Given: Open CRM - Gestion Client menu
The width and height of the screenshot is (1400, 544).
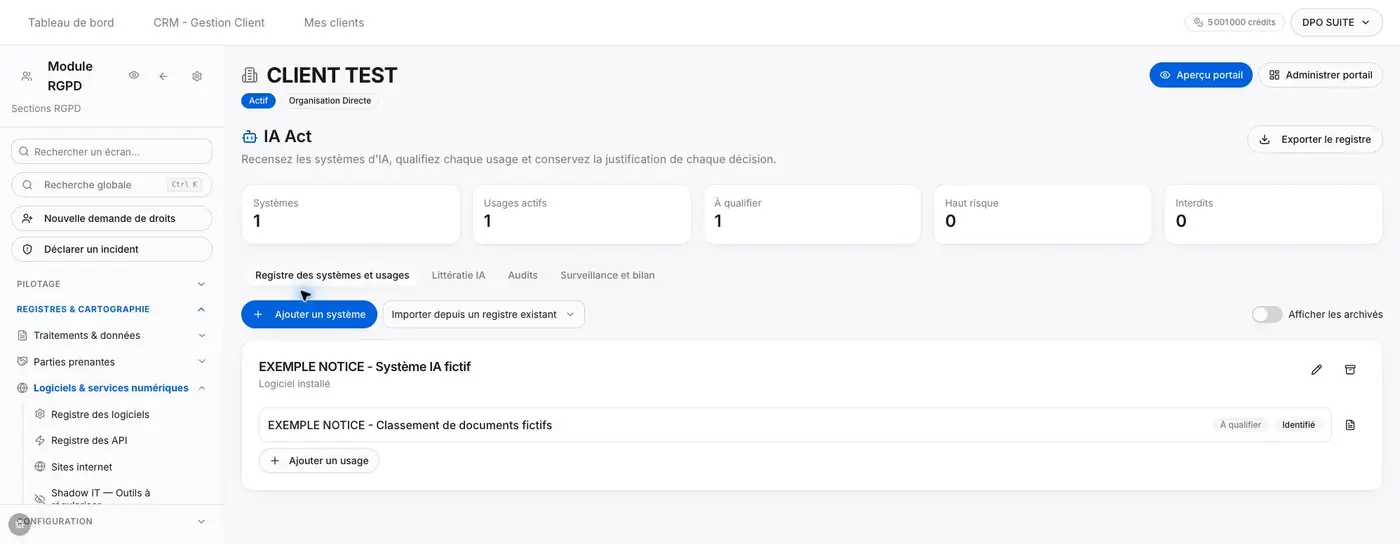Looking at the screenshot, I should pyautogui.click(x=209, y=22).
